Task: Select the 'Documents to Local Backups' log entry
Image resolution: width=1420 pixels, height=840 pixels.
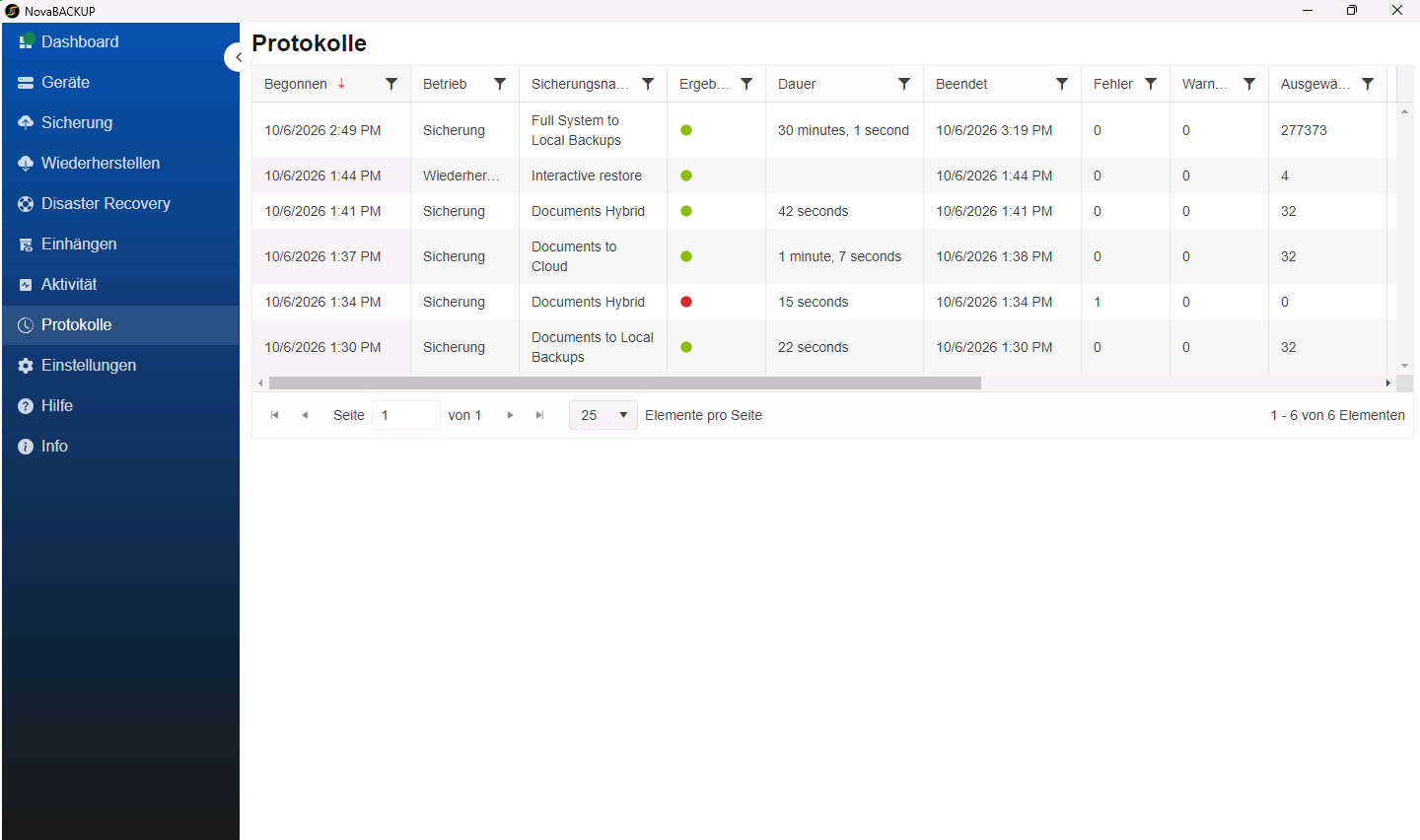Action: 593,347
